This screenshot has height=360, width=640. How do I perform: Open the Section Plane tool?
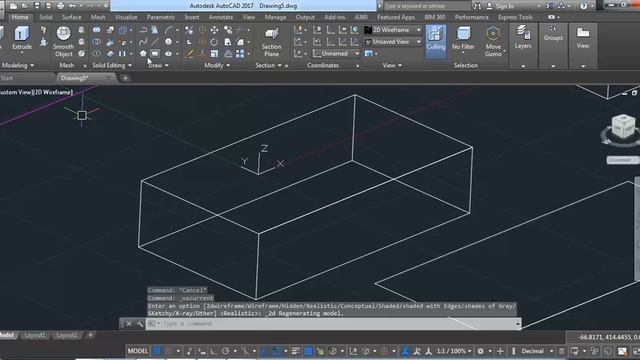point(271,42)
